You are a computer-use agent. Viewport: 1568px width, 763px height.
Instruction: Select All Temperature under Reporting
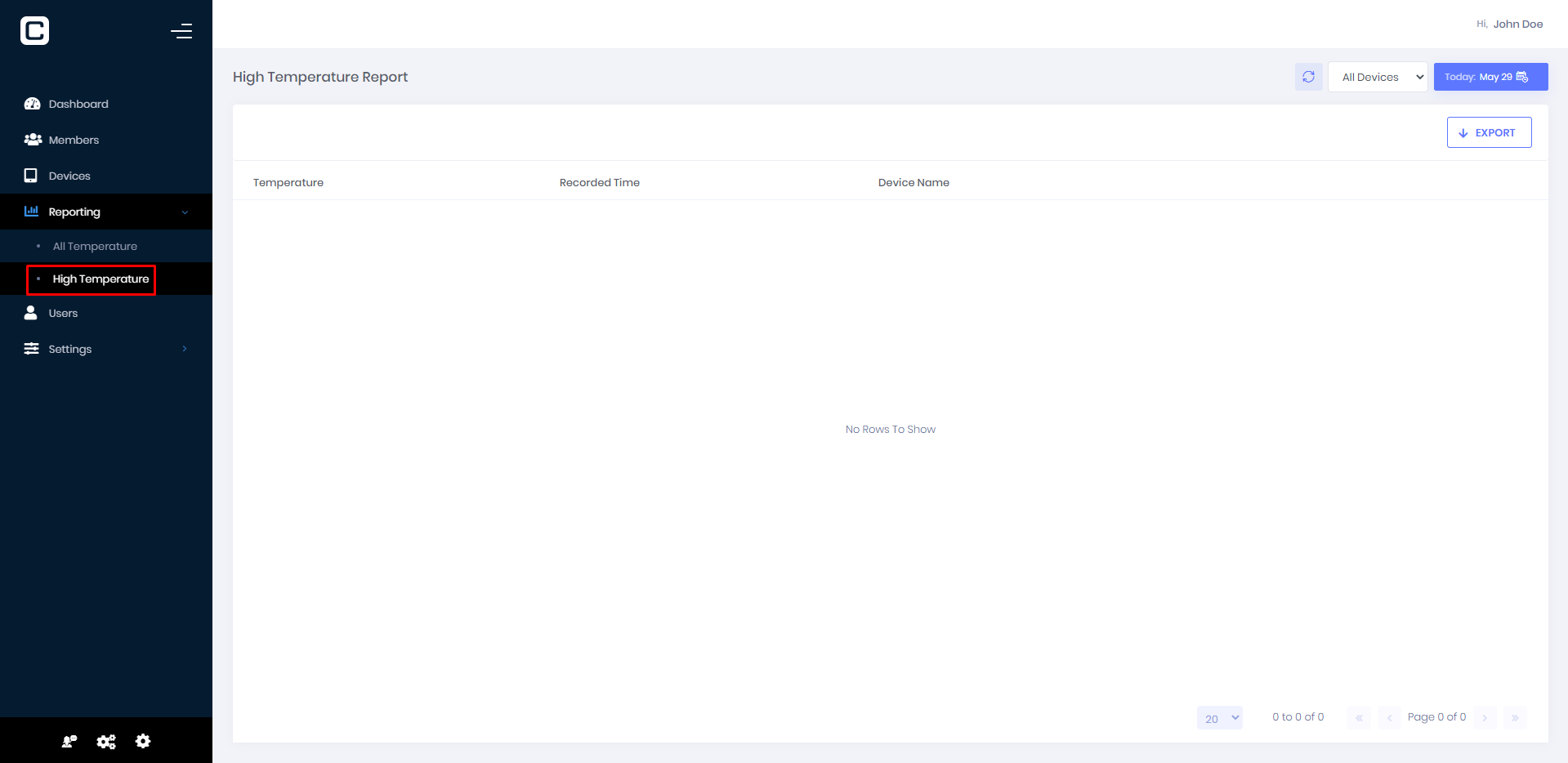click(x=94, y=246)
